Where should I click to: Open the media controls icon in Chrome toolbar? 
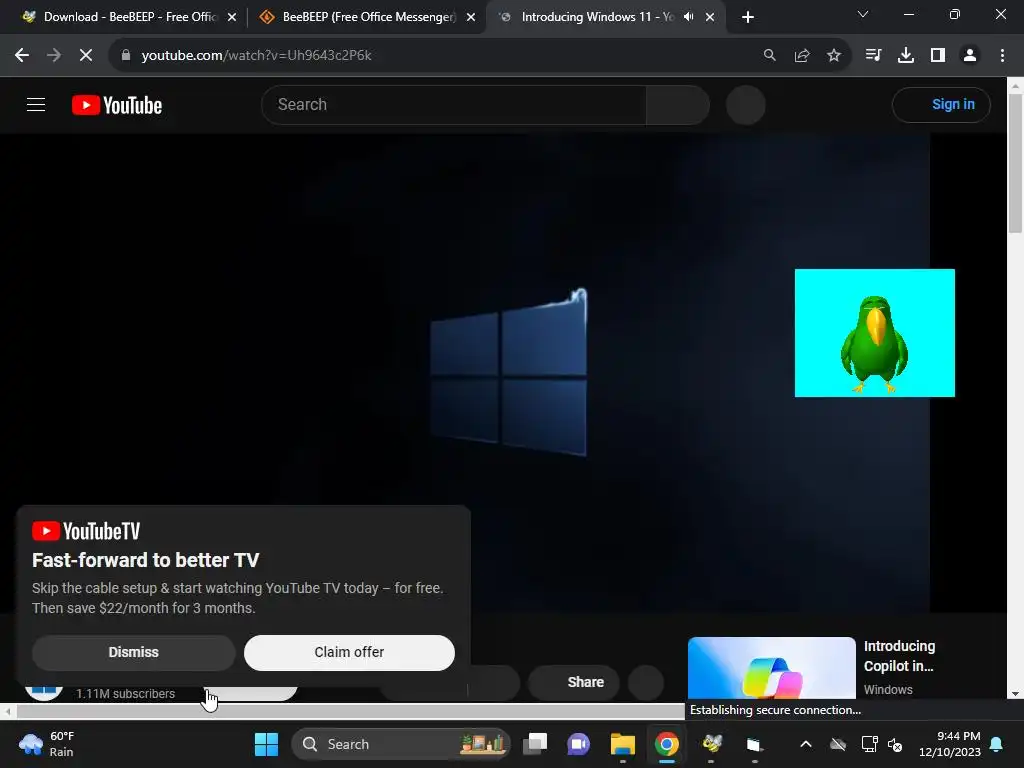873,56
